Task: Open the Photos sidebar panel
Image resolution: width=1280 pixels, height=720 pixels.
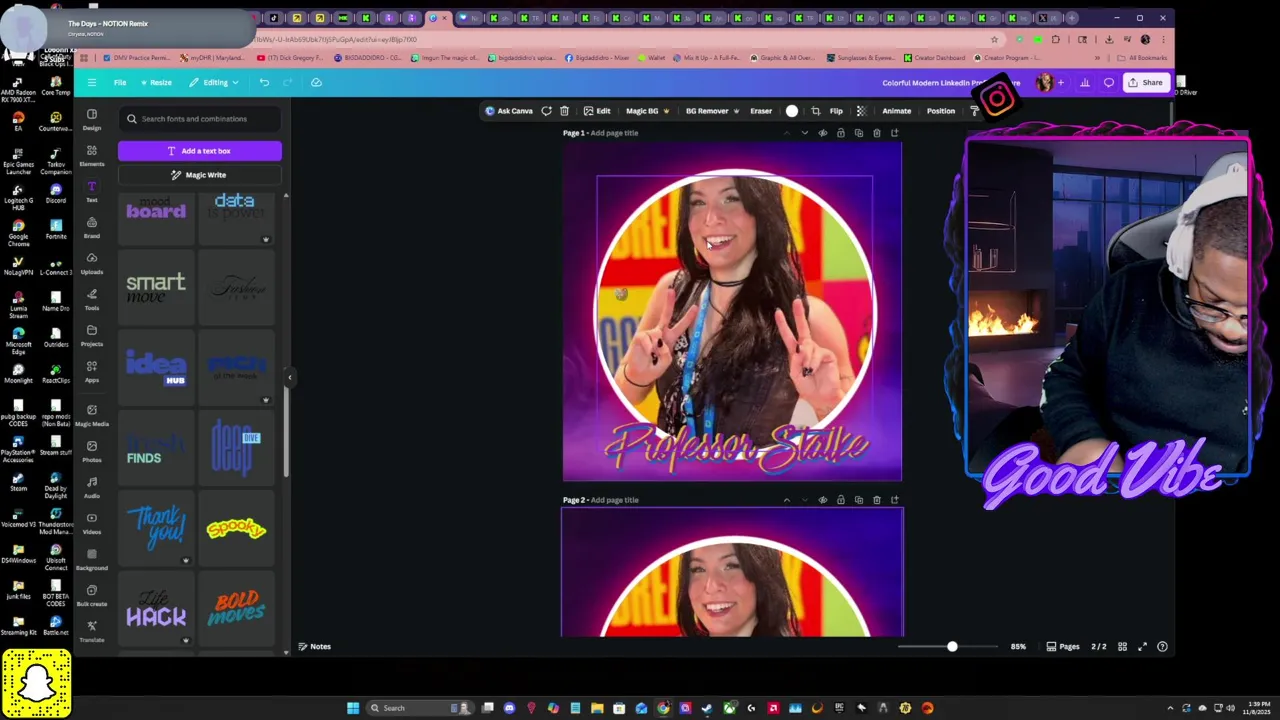Action: [x=92, y=451]
